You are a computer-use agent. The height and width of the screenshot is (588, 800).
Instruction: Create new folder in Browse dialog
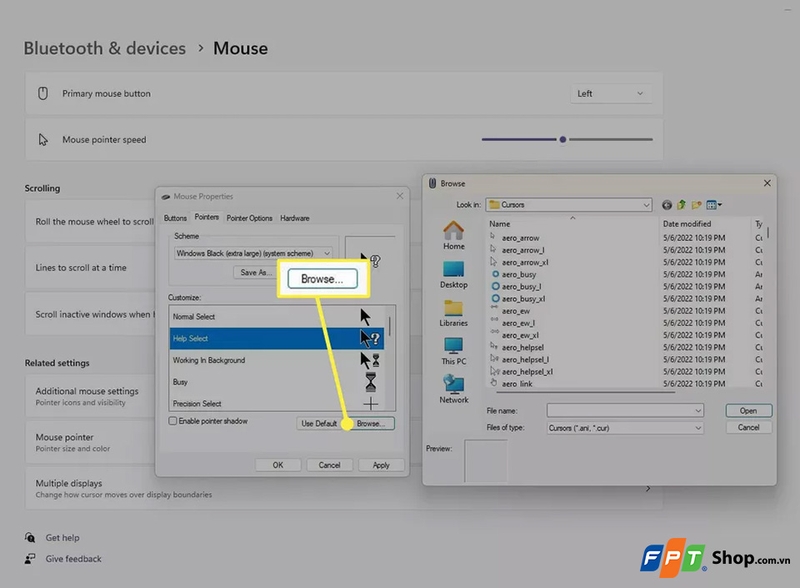pyautogui.click(x=696, y=205)
